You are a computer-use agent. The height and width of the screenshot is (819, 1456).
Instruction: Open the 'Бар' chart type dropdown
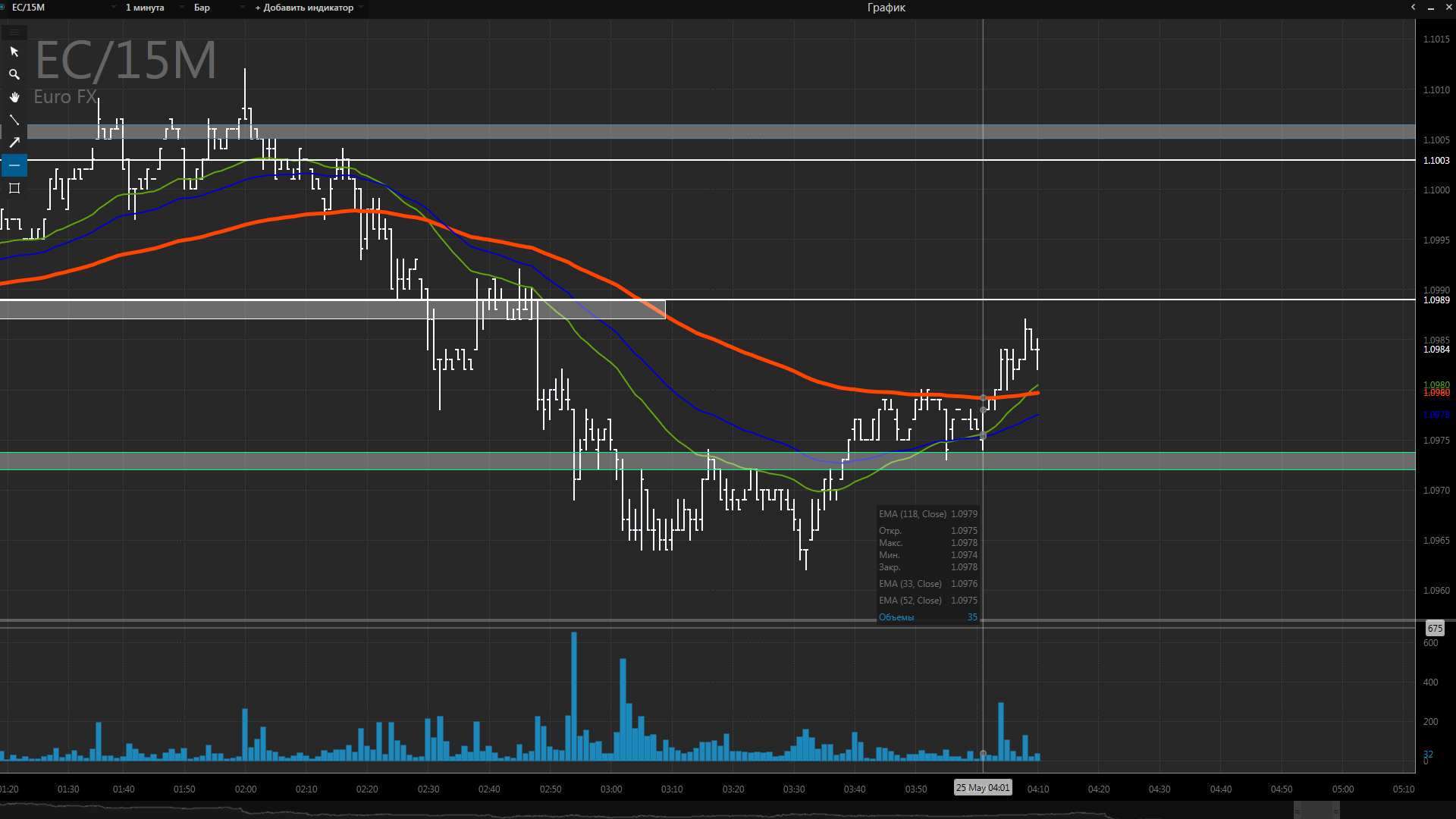218,8
